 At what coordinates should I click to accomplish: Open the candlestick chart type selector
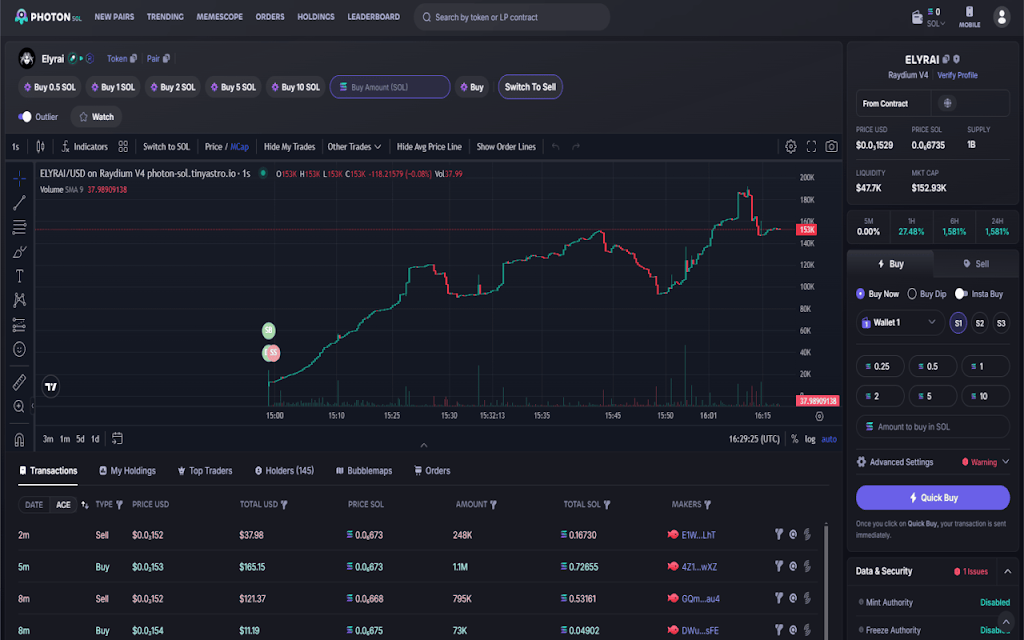coord(40,146)
